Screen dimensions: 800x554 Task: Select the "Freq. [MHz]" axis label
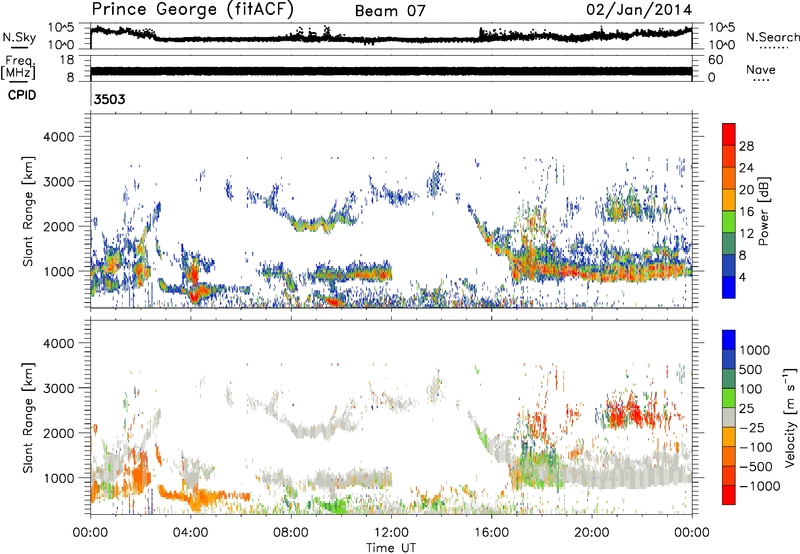point(18,68)
